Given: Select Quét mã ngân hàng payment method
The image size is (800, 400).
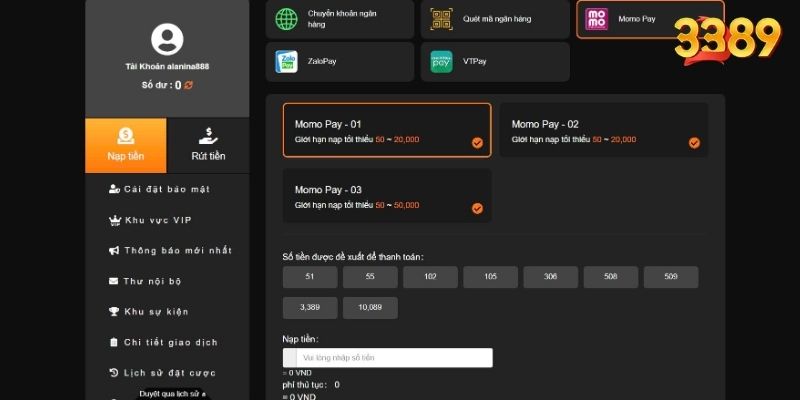Looking at the screenshot, I should [x=495, y=19].
